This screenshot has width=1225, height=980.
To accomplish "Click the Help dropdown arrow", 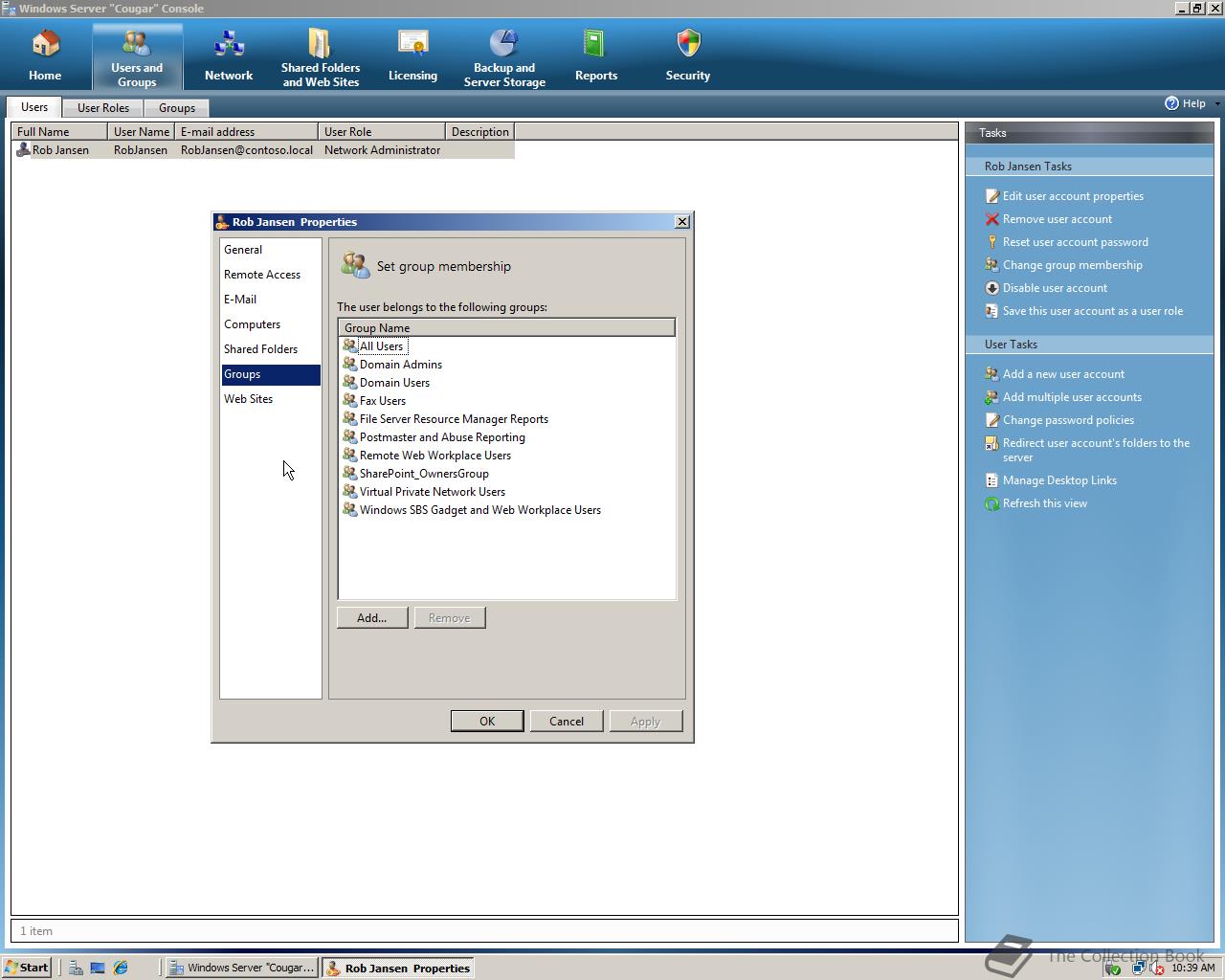I will pos(1217,103).
